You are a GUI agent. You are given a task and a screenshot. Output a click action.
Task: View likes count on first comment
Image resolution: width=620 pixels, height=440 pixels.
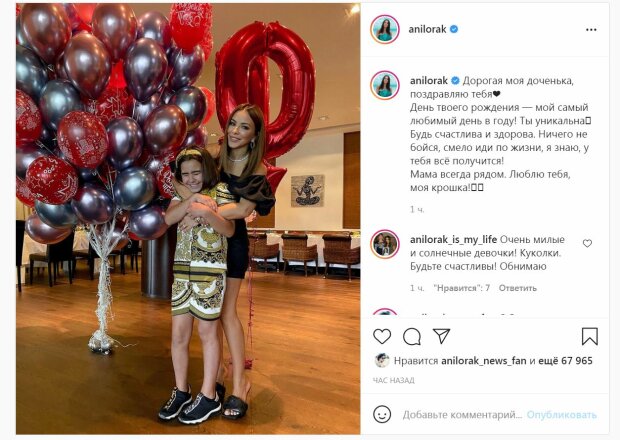pos(461,288)
